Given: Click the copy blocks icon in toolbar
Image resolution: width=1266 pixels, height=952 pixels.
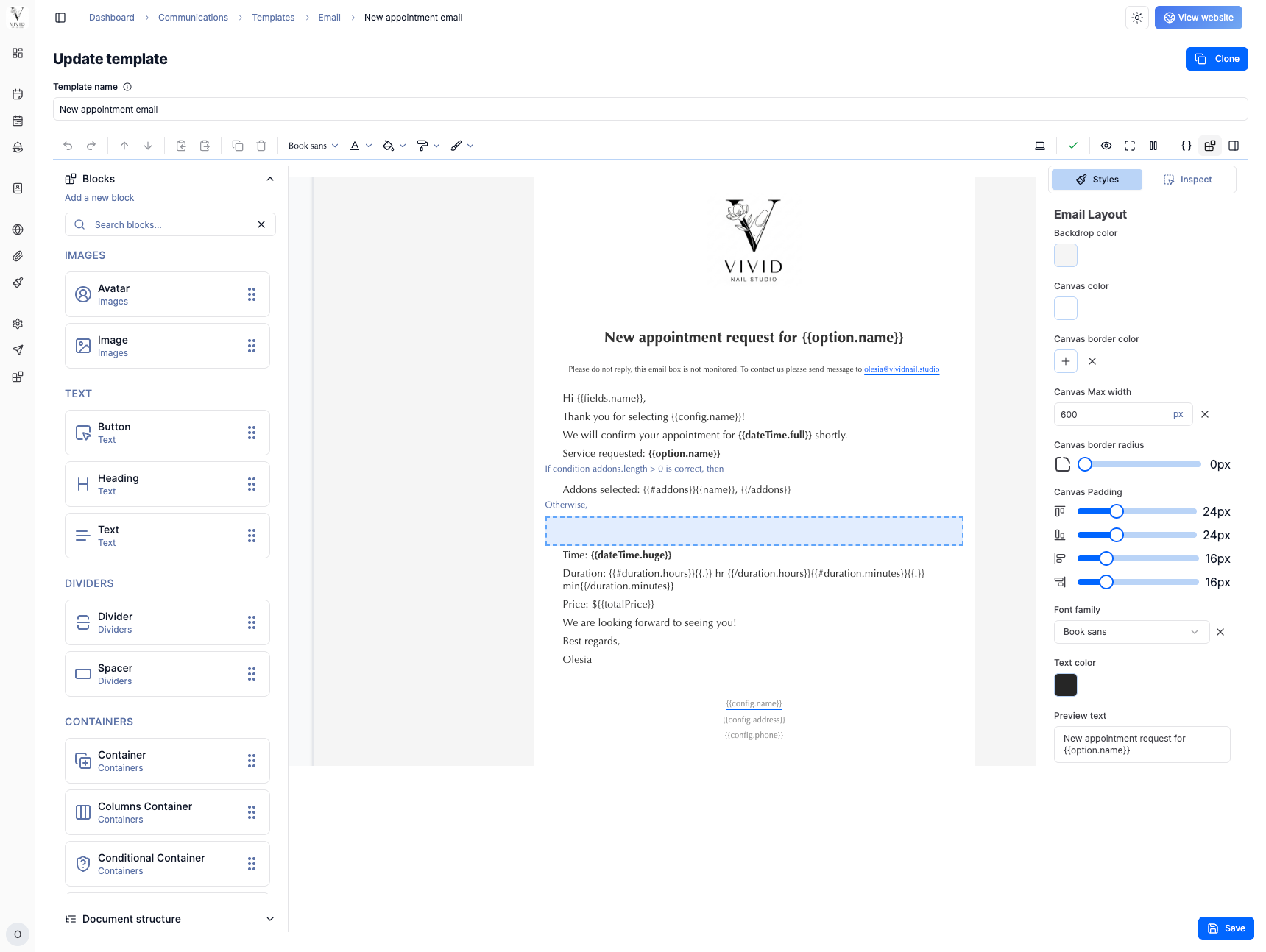Looking at the screenshot, I should tap(238, 146).
